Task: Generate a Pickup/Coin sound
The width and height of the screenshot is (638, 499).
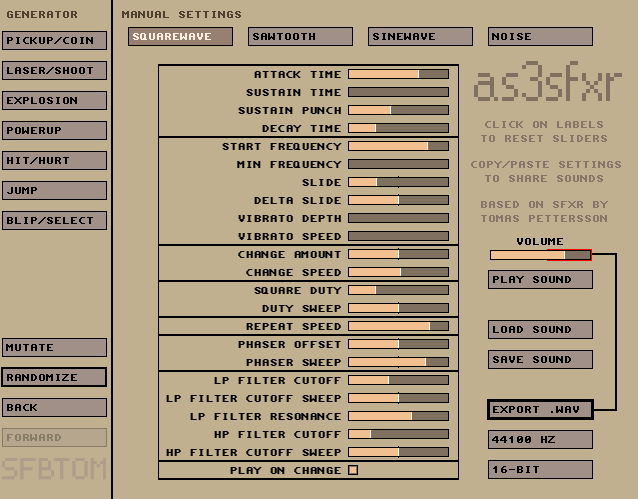Action: coord(55,41)
